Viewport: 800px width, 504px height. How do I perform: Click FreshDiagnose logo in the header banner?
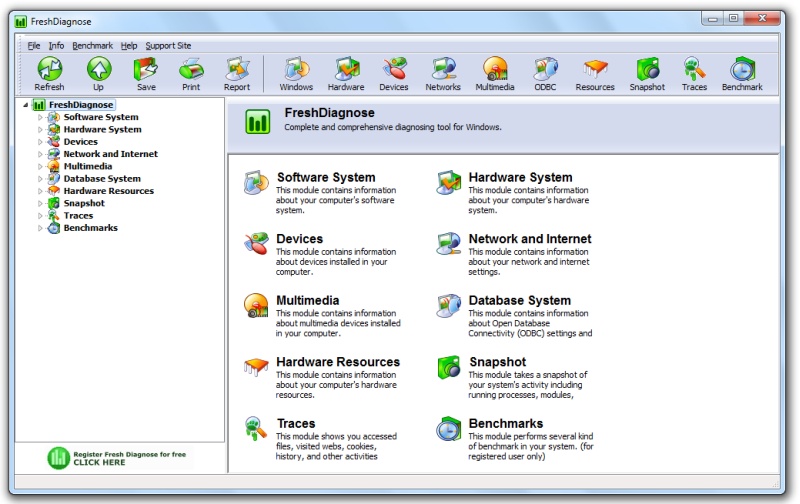tap(258, 122)
